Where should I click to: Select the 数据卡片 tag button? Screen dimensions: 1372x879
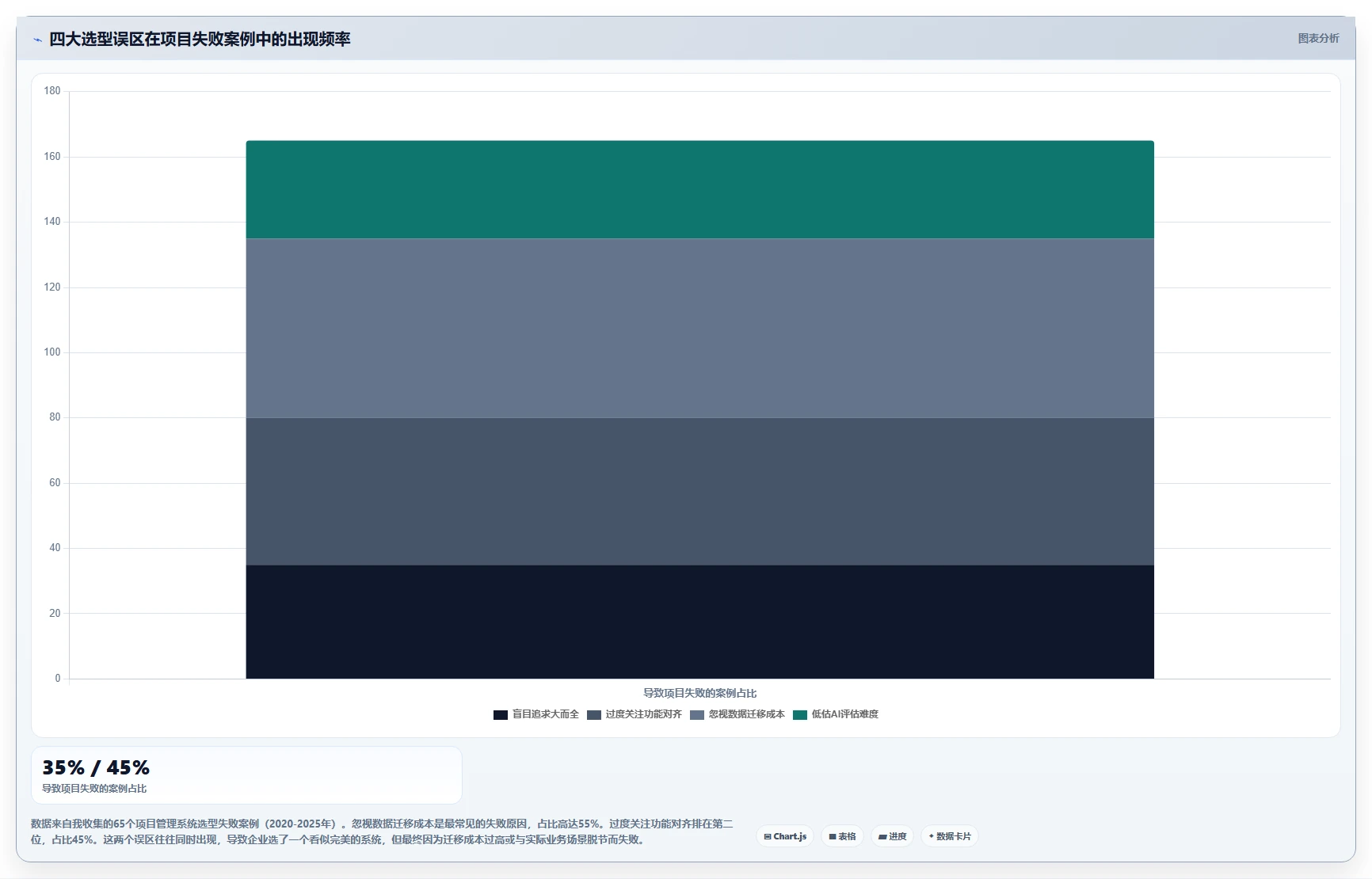point(950,836)
